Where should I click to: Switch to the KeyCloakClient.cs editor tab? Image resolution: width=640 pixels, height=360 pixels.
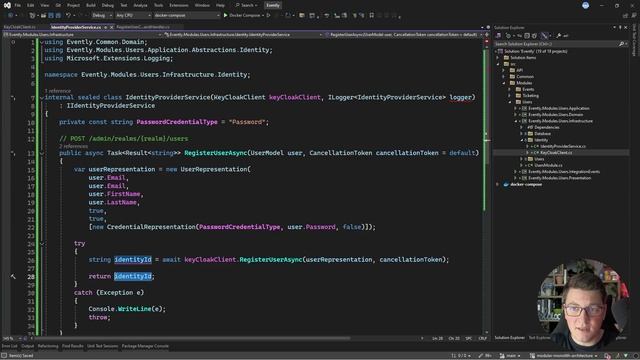tap(20, 27)
